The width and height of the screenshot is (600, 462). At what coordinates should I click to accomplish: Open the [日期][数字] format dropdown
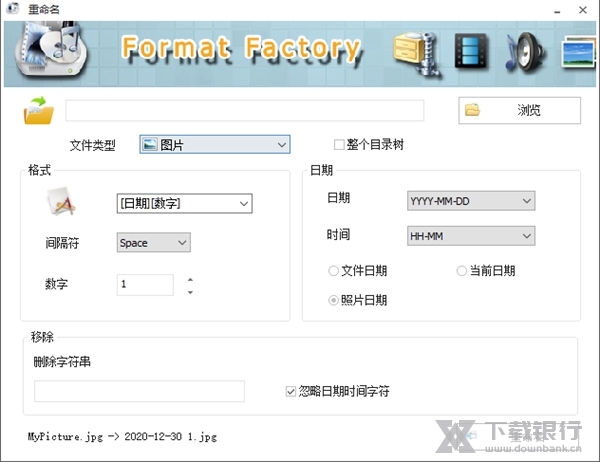pyautogui.click(x=184, y=203)
